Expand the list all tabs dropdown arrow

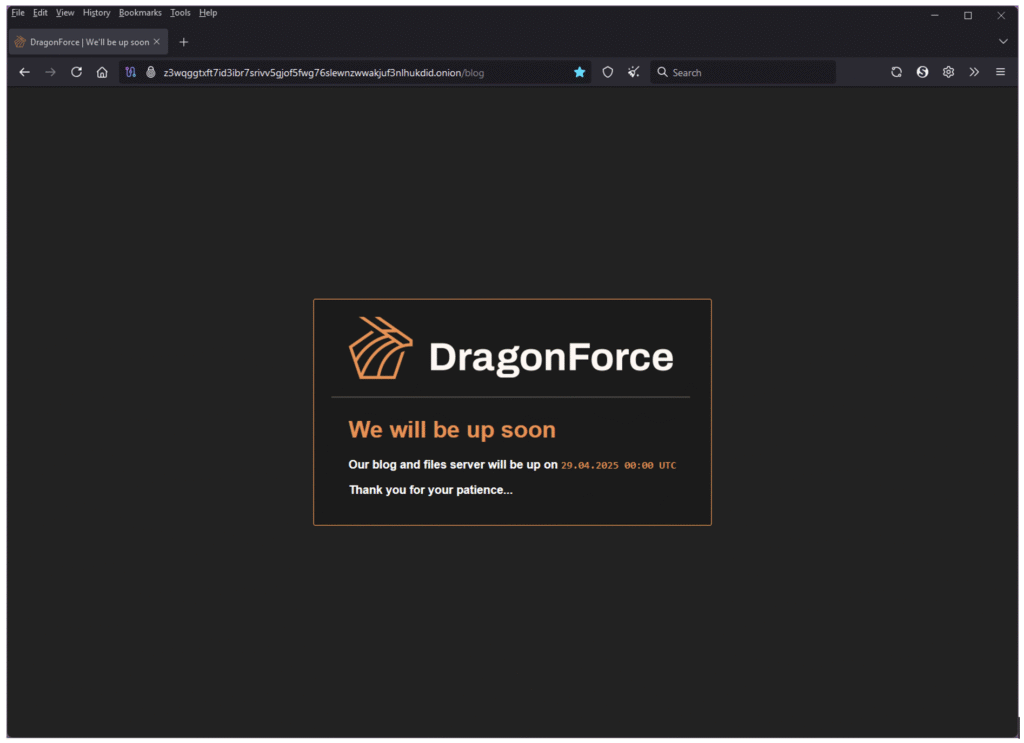(1003, 42)
